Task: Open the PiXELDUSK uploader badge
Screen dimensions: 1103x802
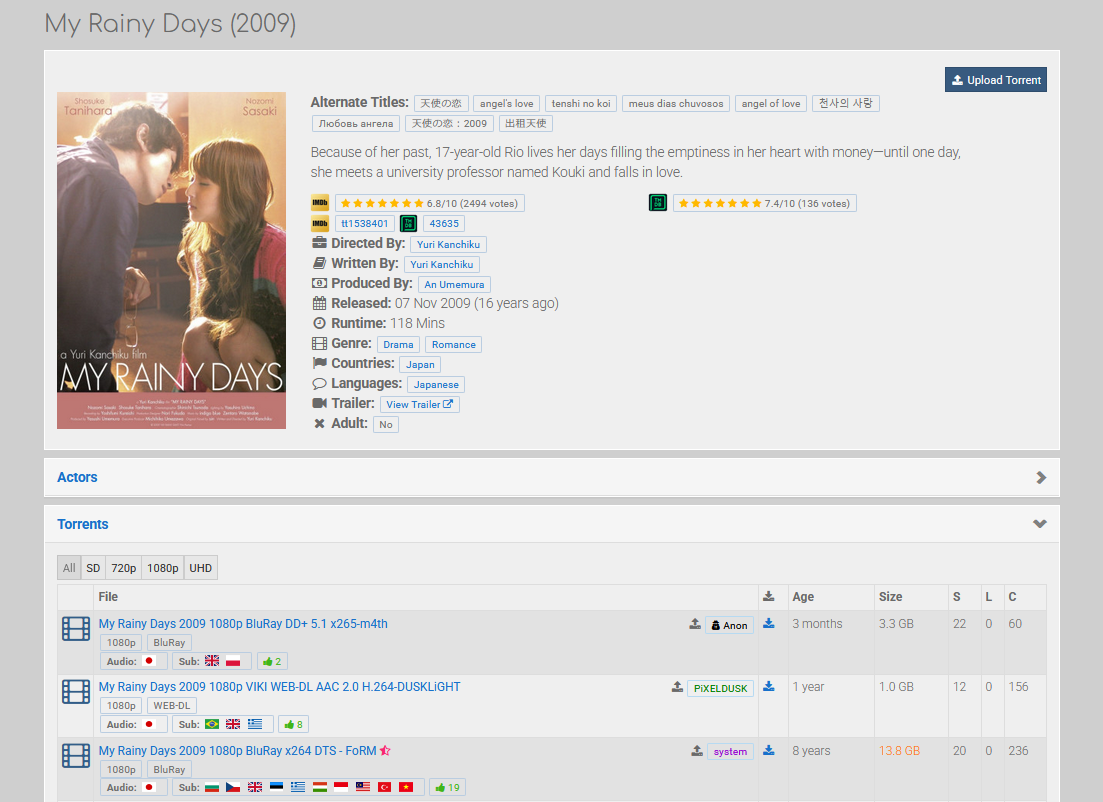Action: click(x=720, y=688)
